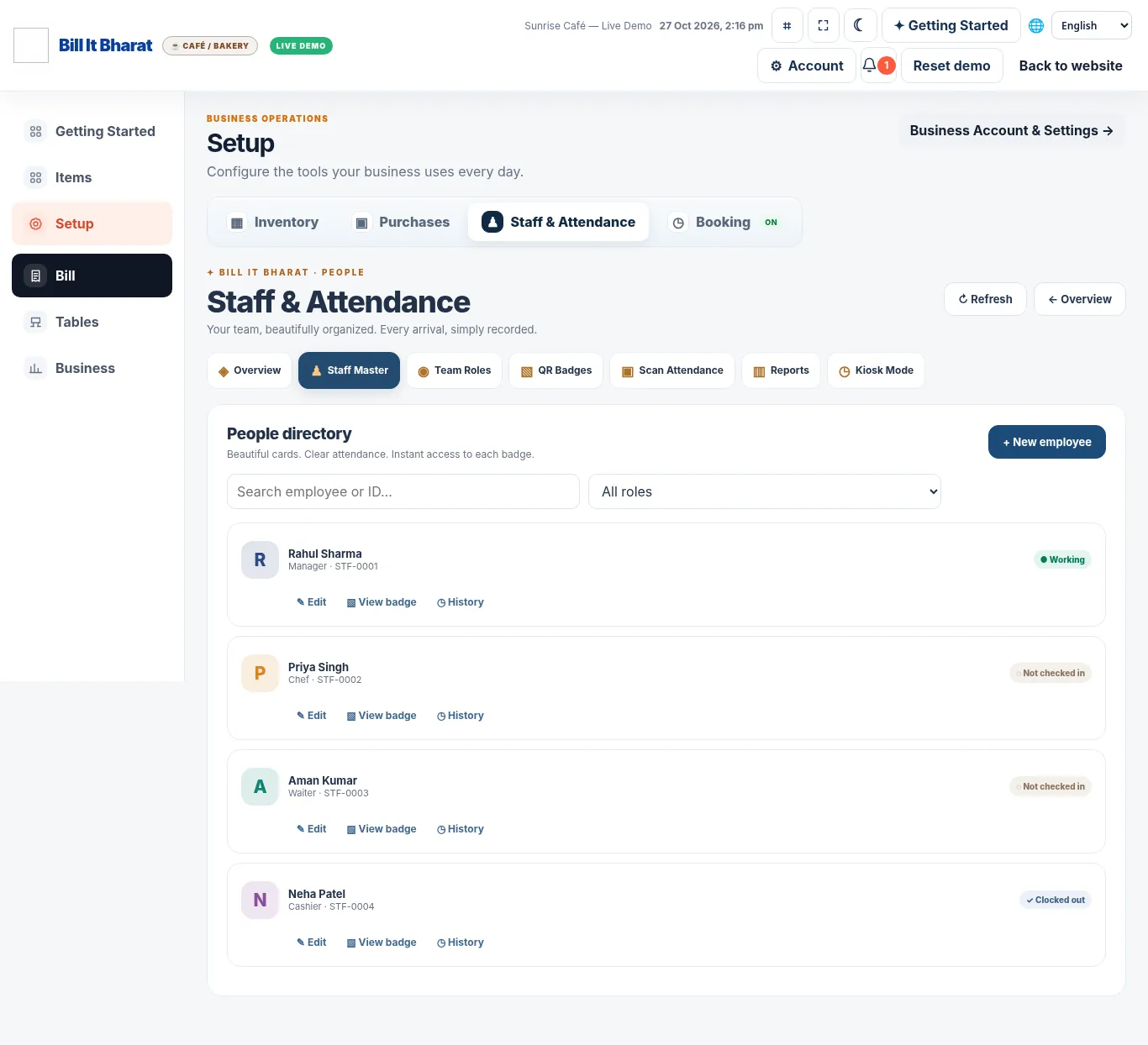Image resolution: width=1148 pixels, height=1045 pixels.
Task: Open Scan Attendance sub-tab
Action: click(672, 370)
